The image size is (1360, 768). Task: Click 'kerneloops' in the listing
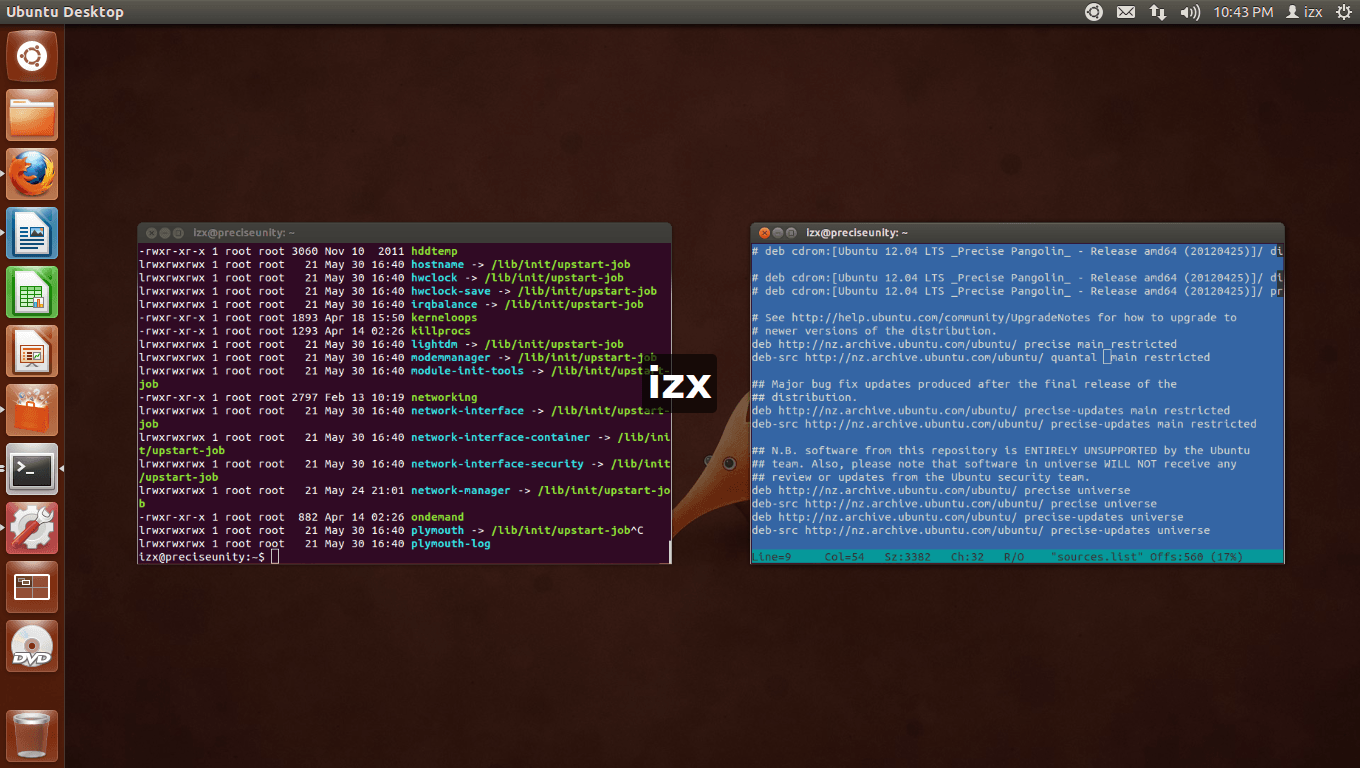tap(444, 317)
